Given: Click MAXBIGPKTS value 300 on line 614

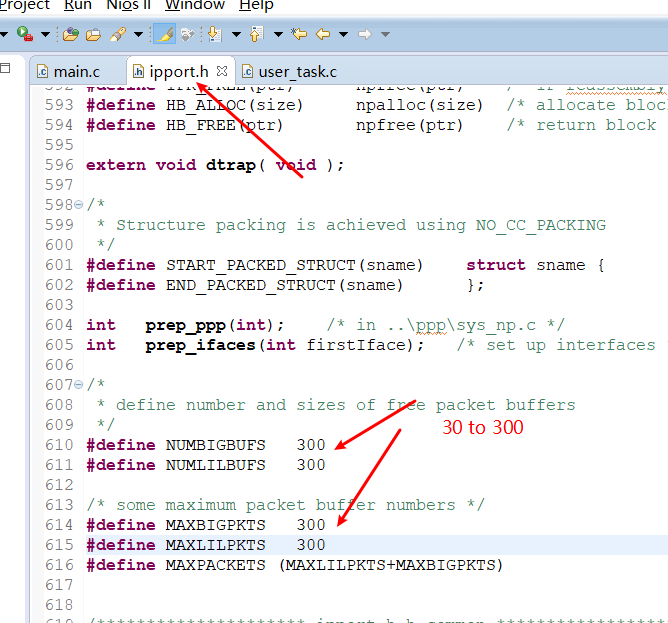Looking at the screenshot, I should [311, 525].
